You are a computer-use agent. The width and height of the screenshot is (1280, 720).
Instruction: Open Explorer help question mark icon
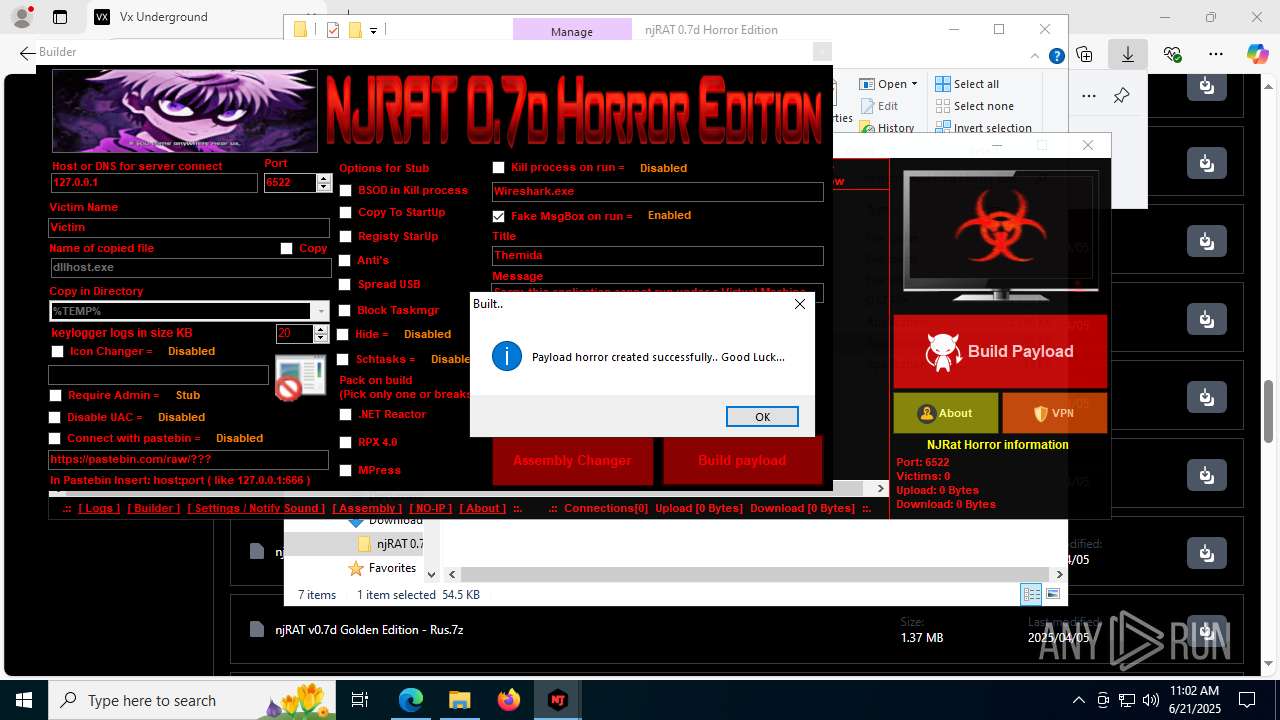pyautogui.click(x=1056, y=57)
